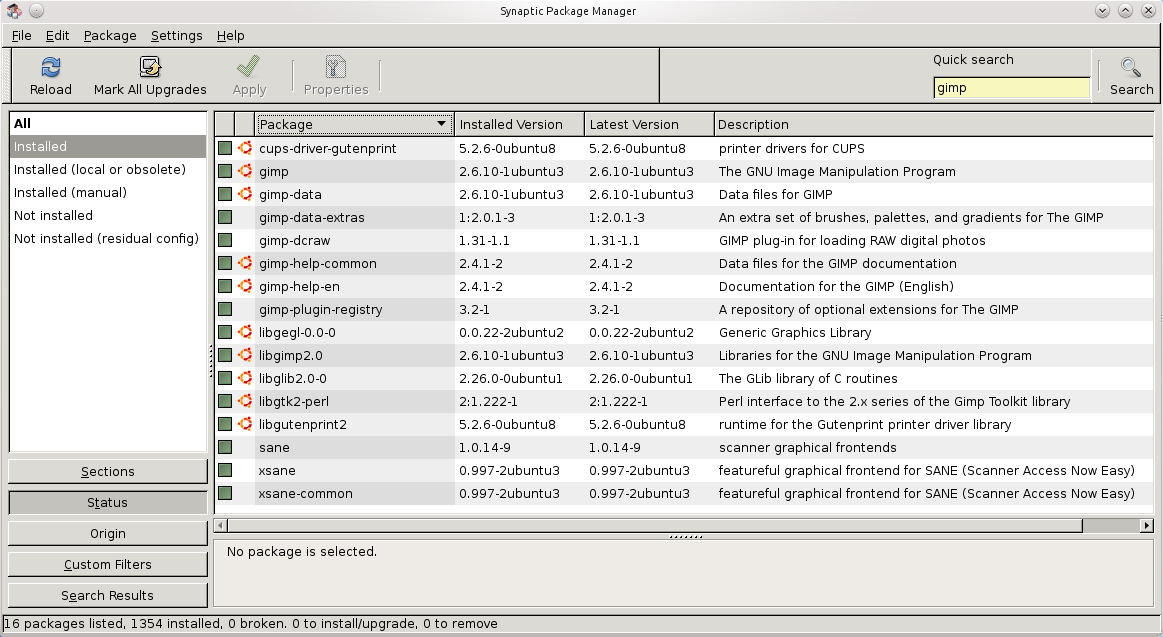
Task: Click the Synaptic app icon in title bar
Action: [14, 11]
